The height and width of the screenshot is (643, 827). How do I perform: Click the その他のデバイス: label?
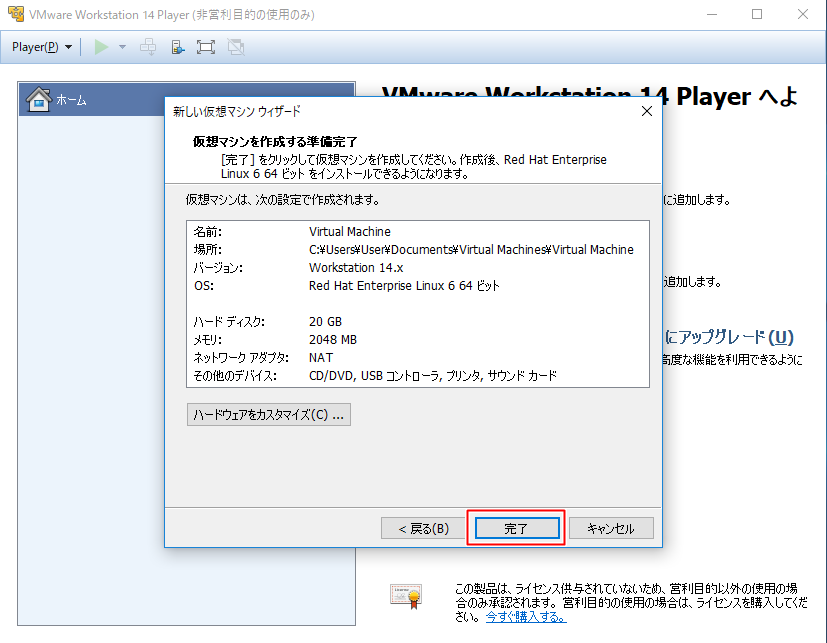[235, 376]
